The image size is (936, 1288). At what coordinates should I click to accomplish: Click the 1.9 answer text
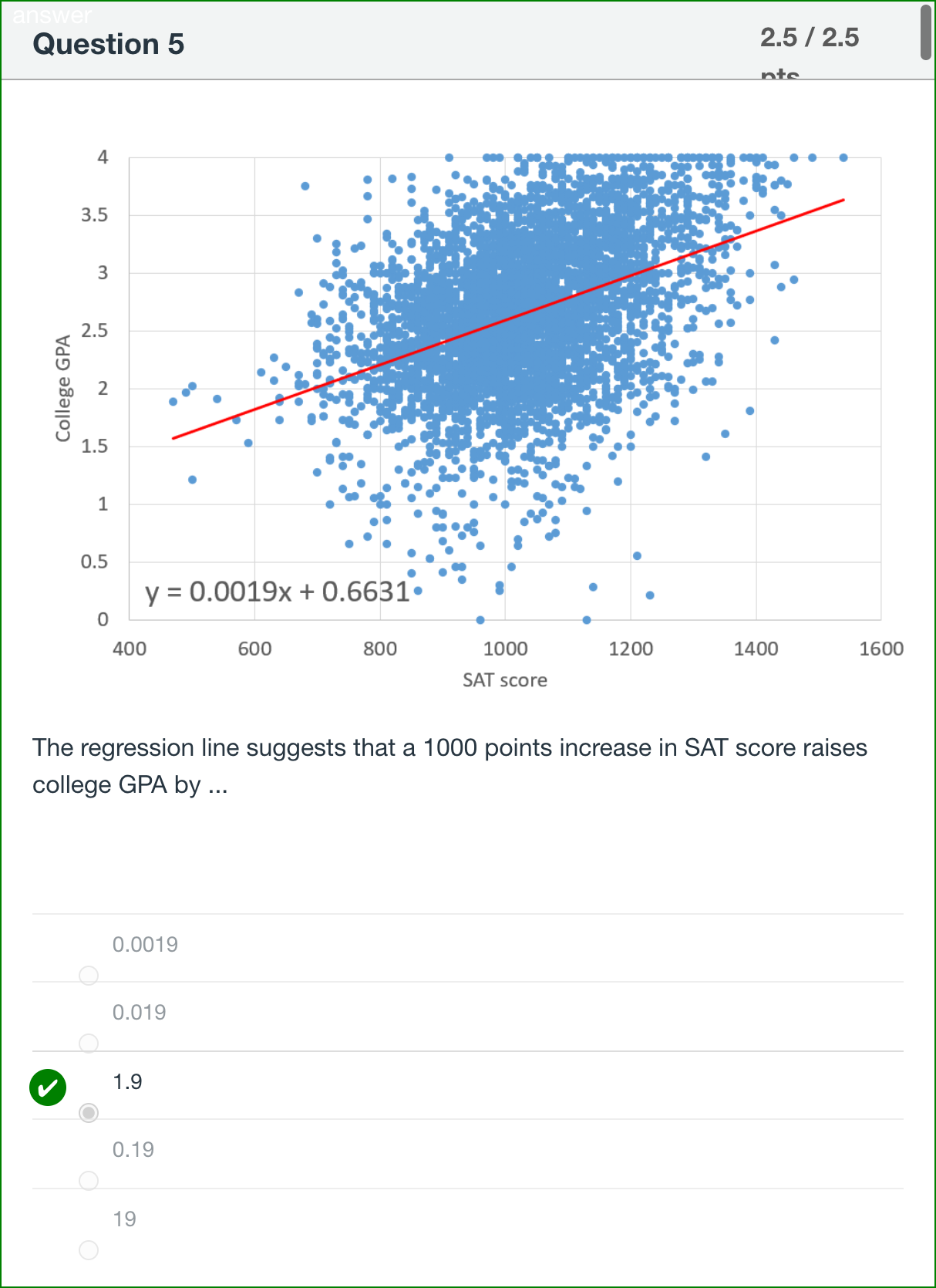(127, 1081)
